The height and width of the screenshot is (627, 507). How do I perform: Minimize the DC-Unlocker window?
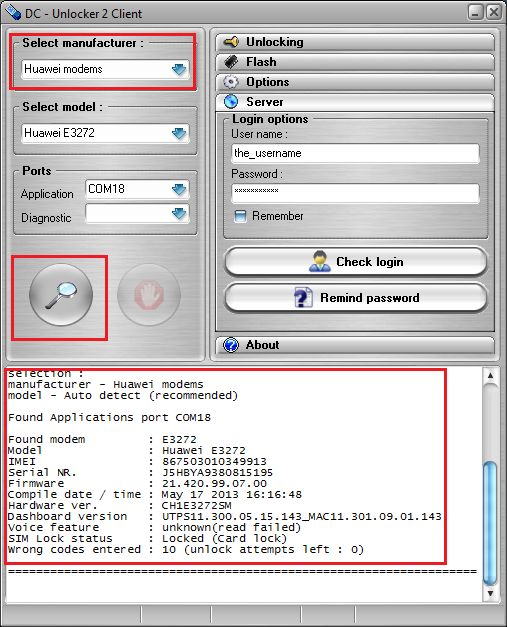476,12
